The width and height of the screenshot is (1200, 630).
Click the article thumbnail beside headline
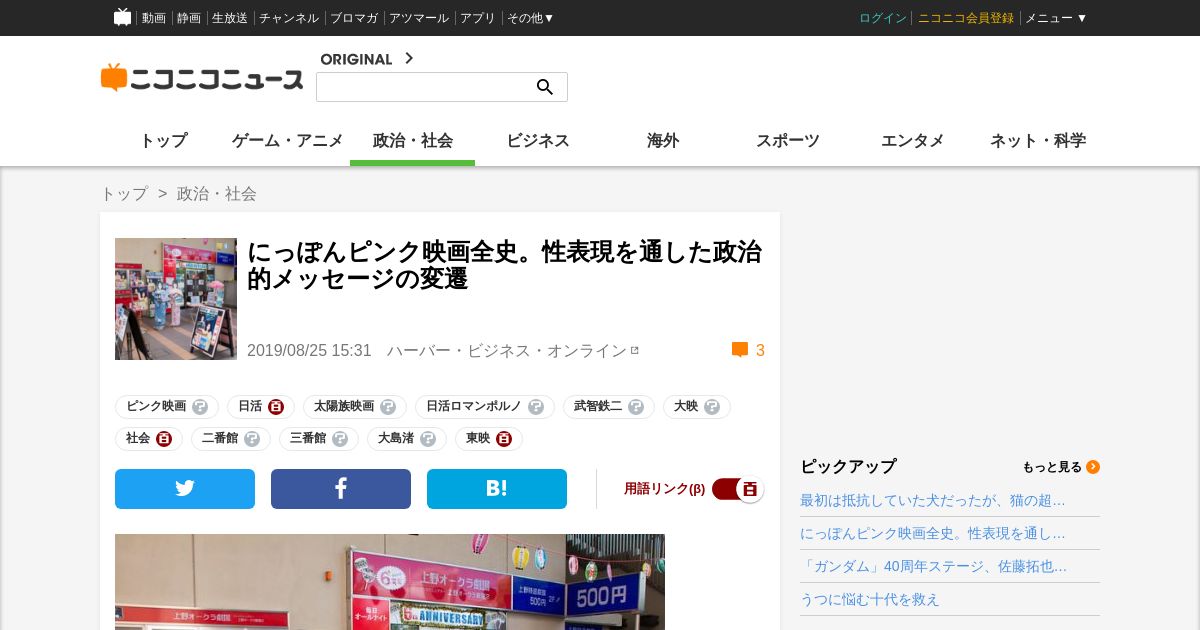coord(176,299)
